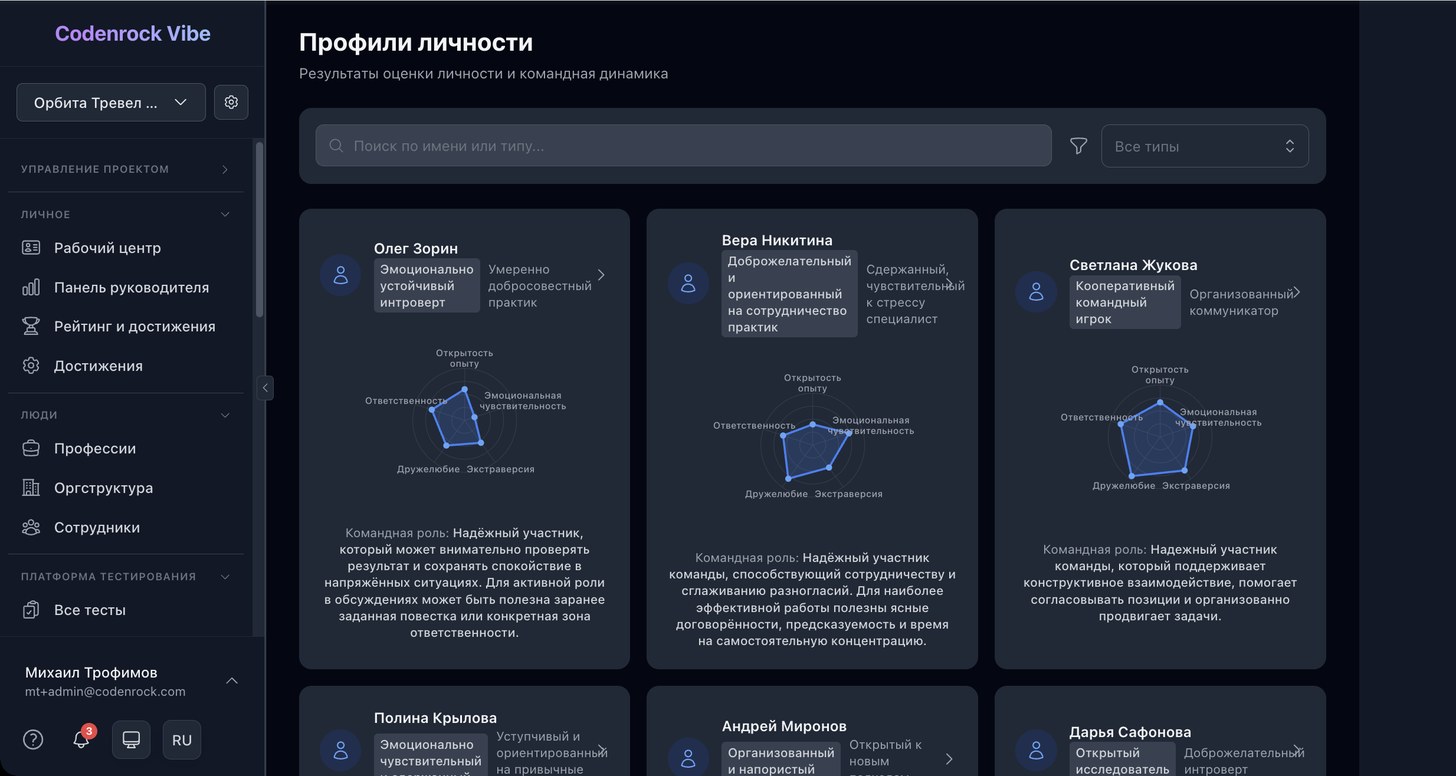1456x776 pixels.
Task: Open Олег Зорин profile chevron
Action: (601, 275)
